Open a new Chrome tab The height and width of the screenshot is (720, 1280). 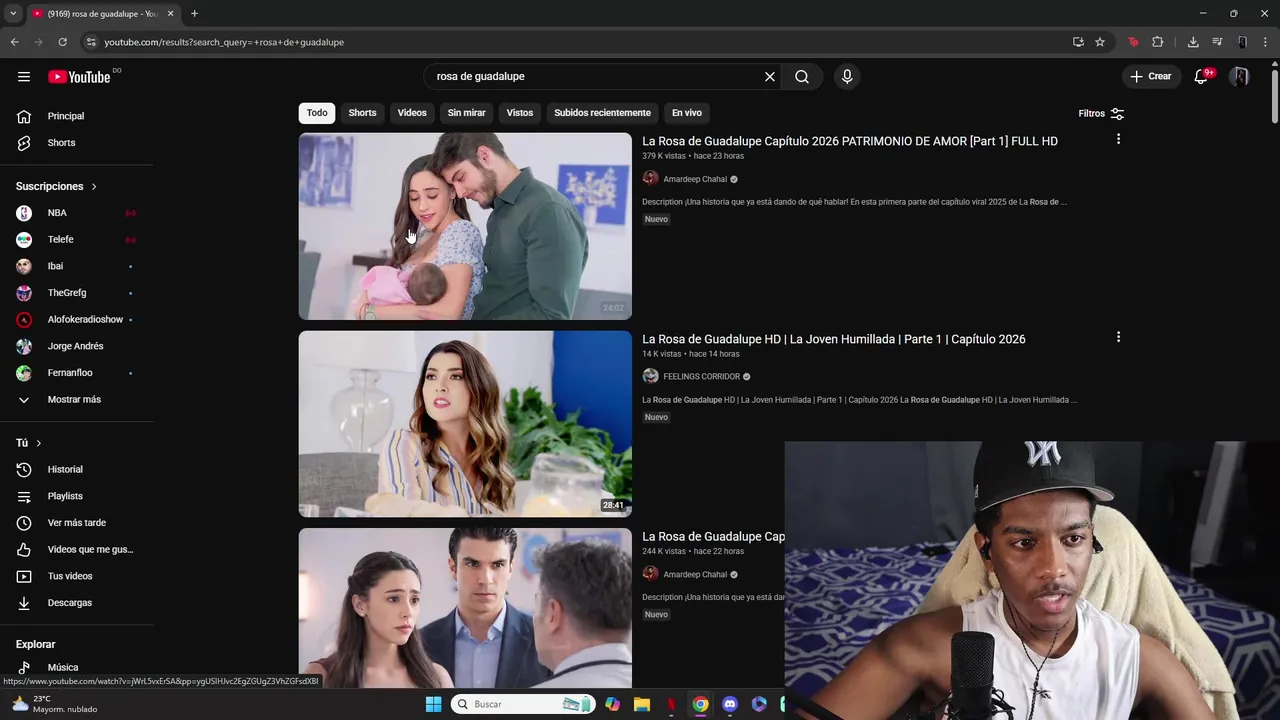194,13
